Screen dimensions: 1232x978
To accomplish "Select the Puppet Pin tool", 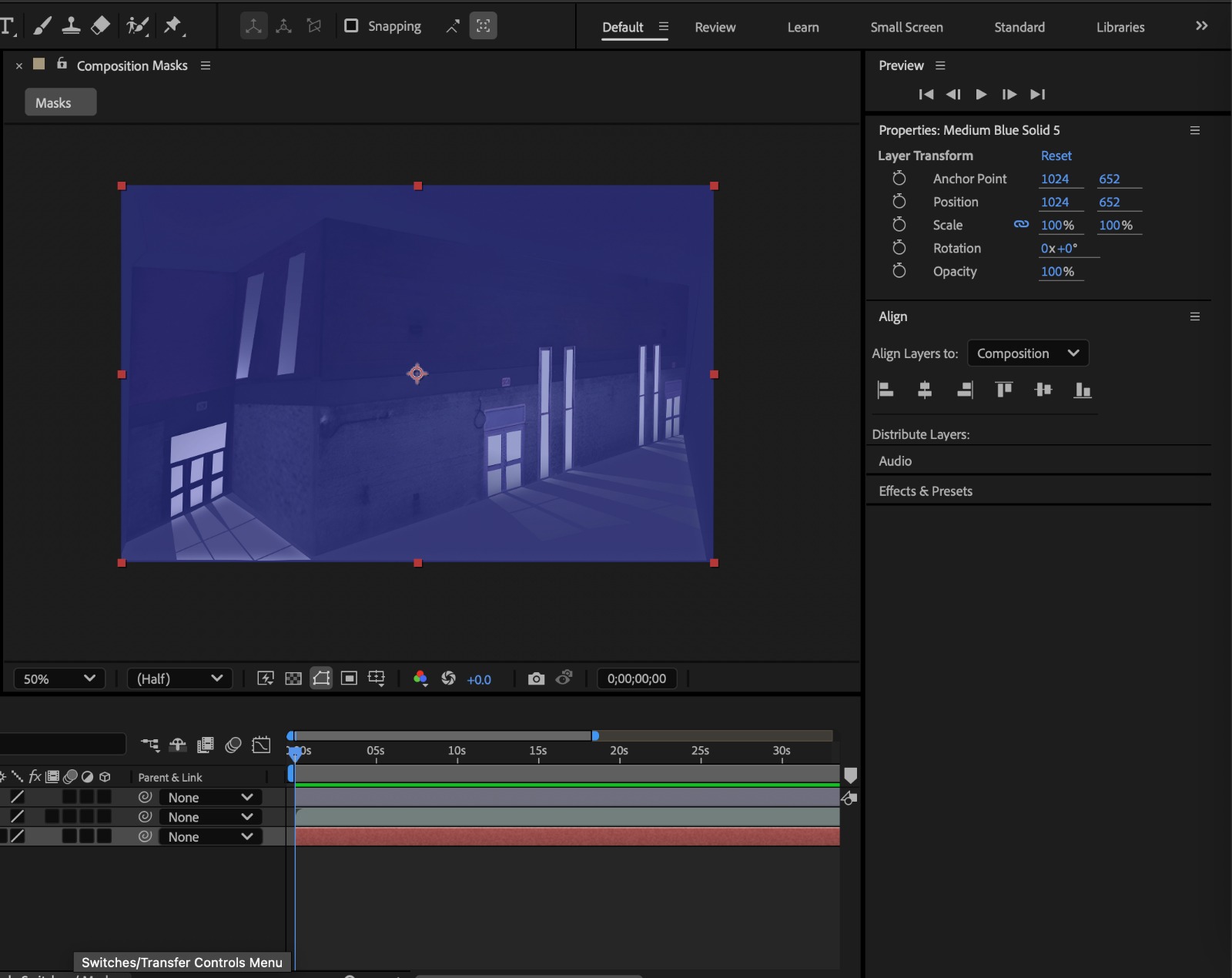I will [173, 26].
